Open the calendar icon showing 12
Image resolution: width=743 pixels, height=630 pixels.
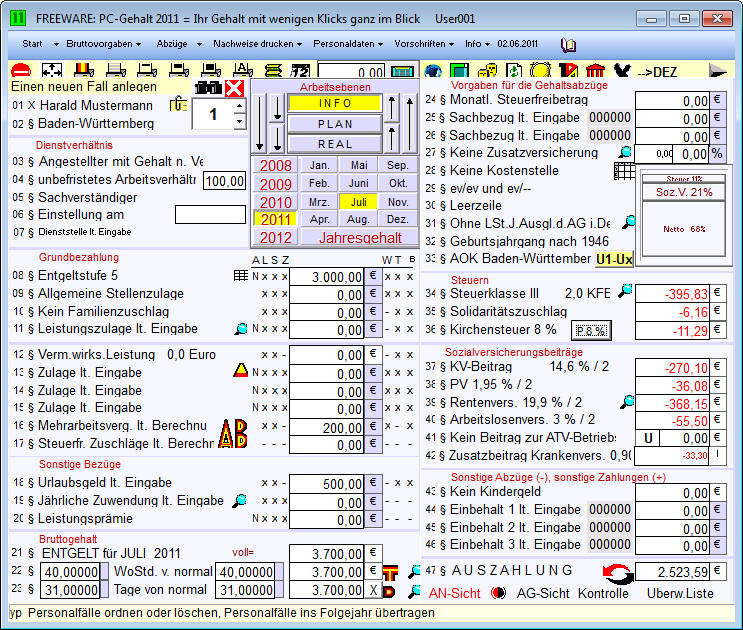(300, 71)
